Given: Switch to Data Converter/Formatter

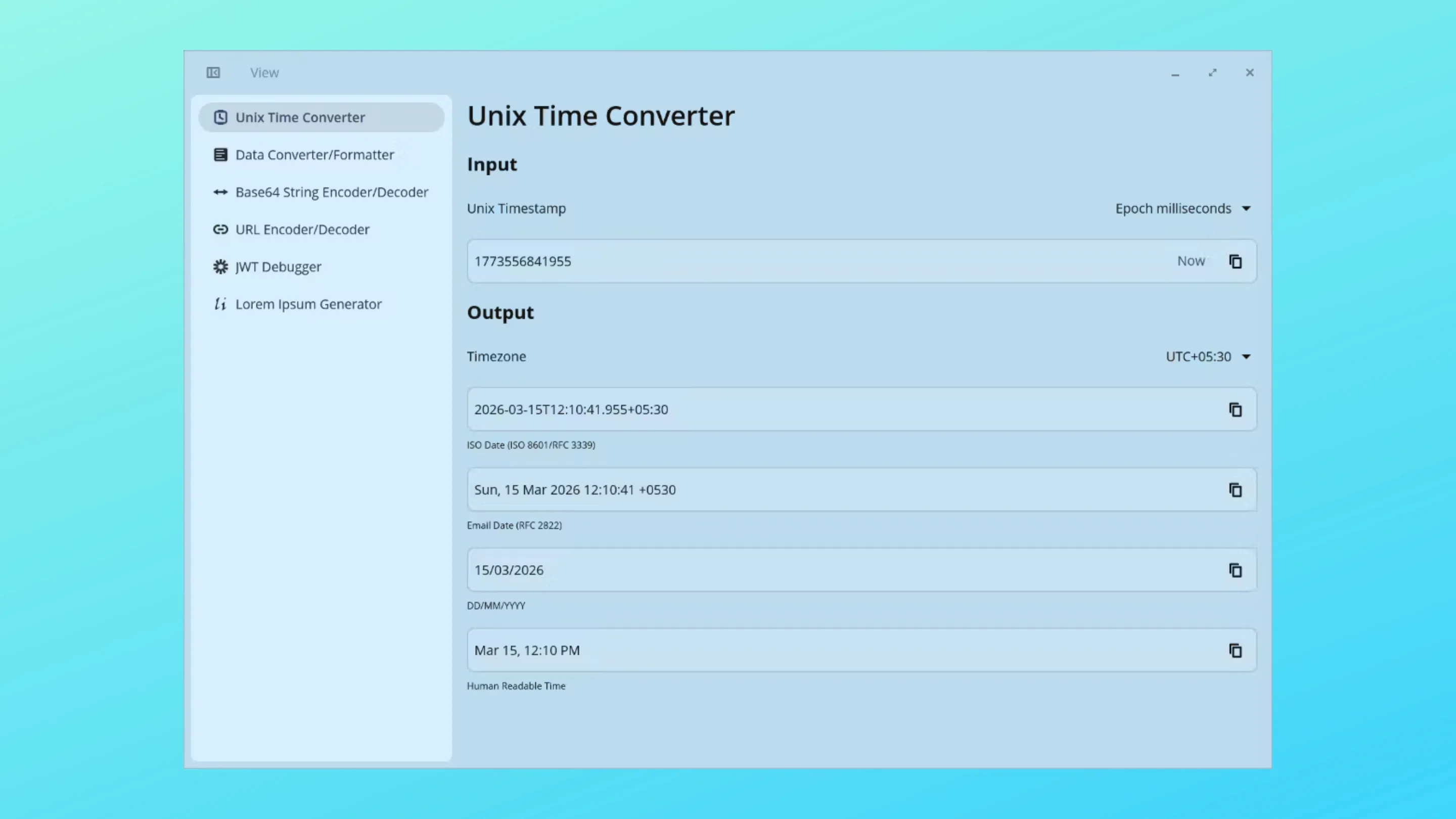Looking at the screenshot, I should coord(315,154).
